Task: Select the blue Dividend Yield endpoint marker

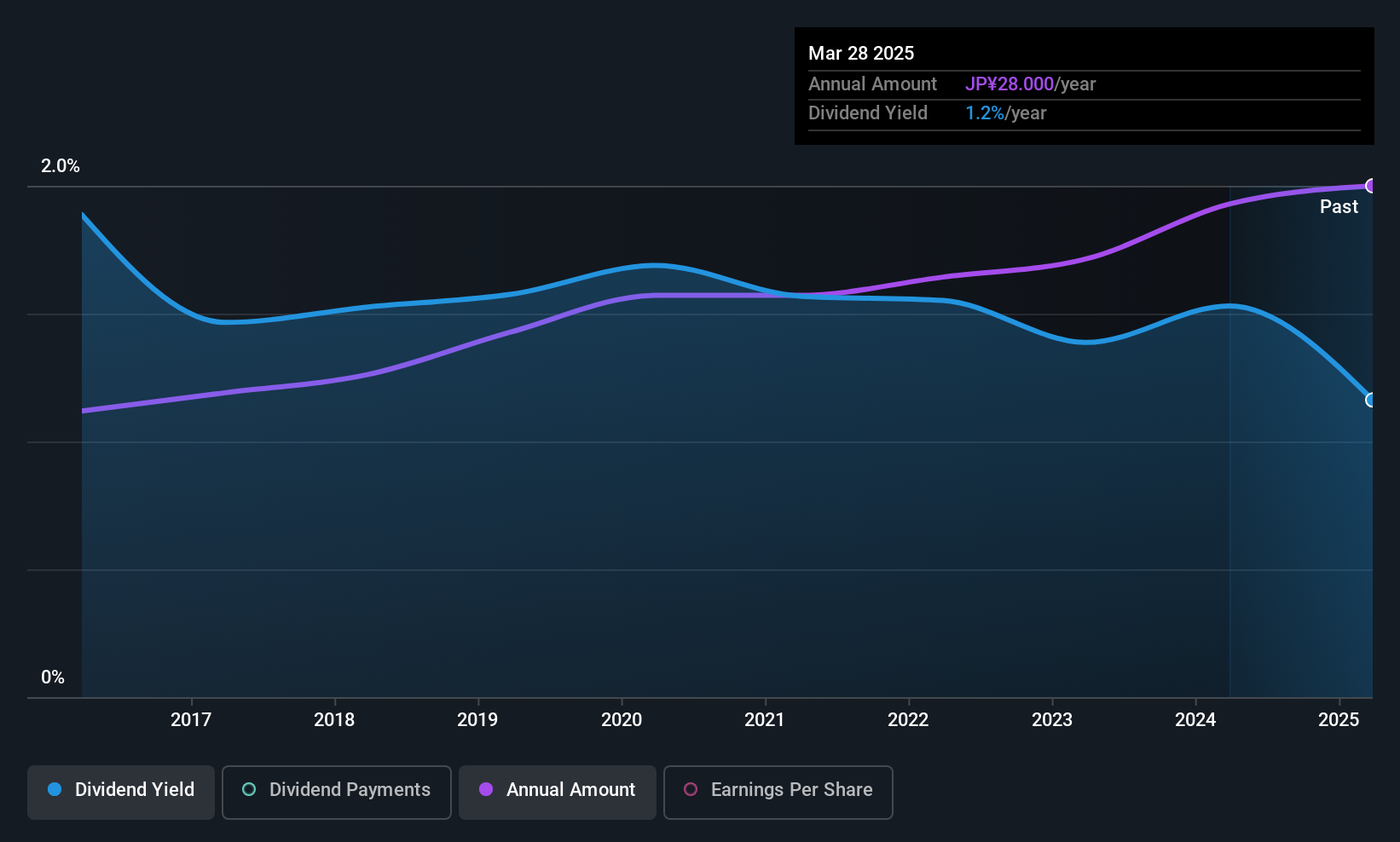Action: (1371, 400)
